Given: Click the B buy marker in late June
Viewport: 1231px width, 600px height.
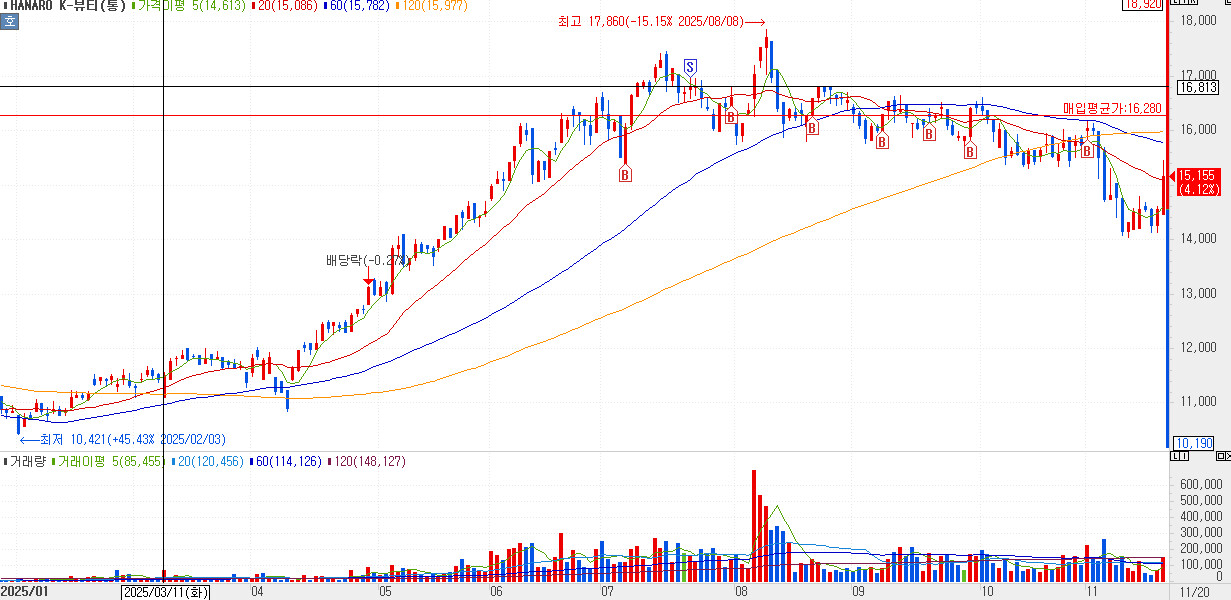Looking at the screenshot, I should 625,175.
